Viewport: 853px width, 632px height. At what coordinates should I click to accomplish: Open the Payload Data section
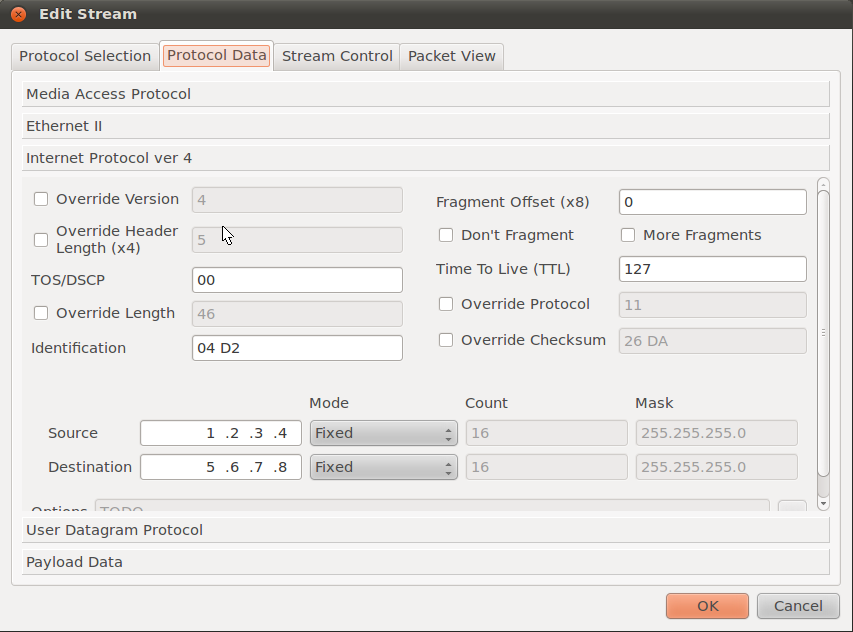pos(425,562)
